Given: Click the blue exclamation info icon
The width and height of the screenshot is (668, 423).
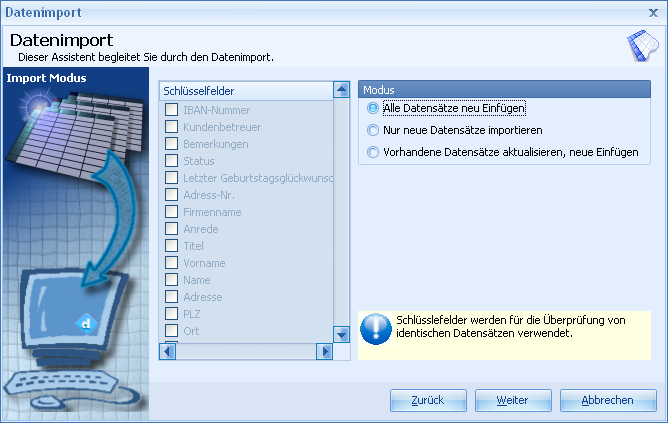Looking at the screenshot, I should pos(376,329).
